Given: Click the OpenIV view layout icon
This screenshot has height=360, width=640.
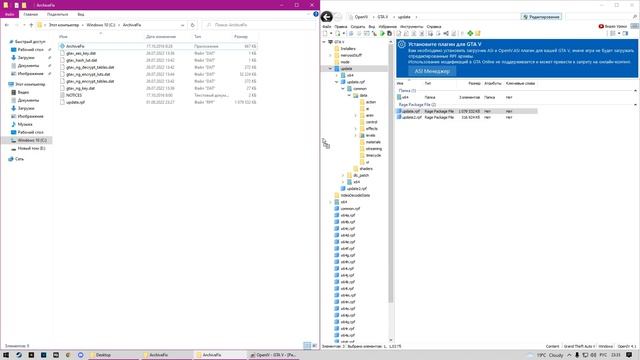Looking at the screenshot, I should pos(613,33).
